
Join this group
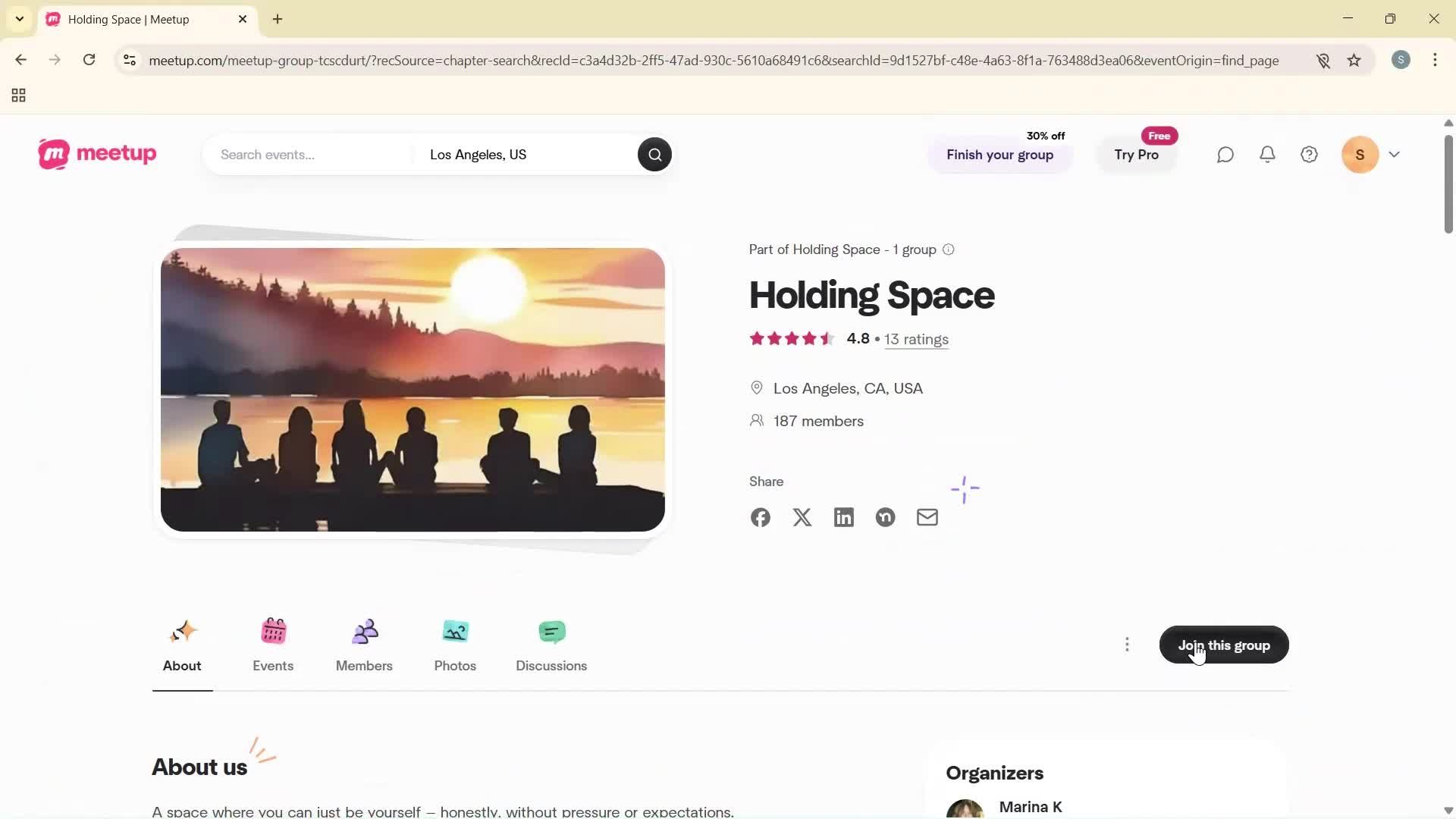tap(1223, 645)
